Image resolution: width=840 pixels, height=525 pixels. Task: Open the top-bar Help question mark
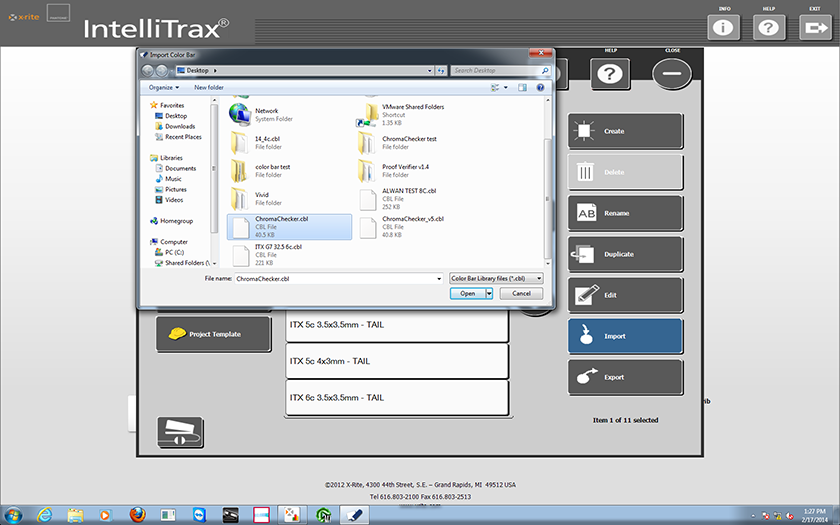(x=769, y=27)
